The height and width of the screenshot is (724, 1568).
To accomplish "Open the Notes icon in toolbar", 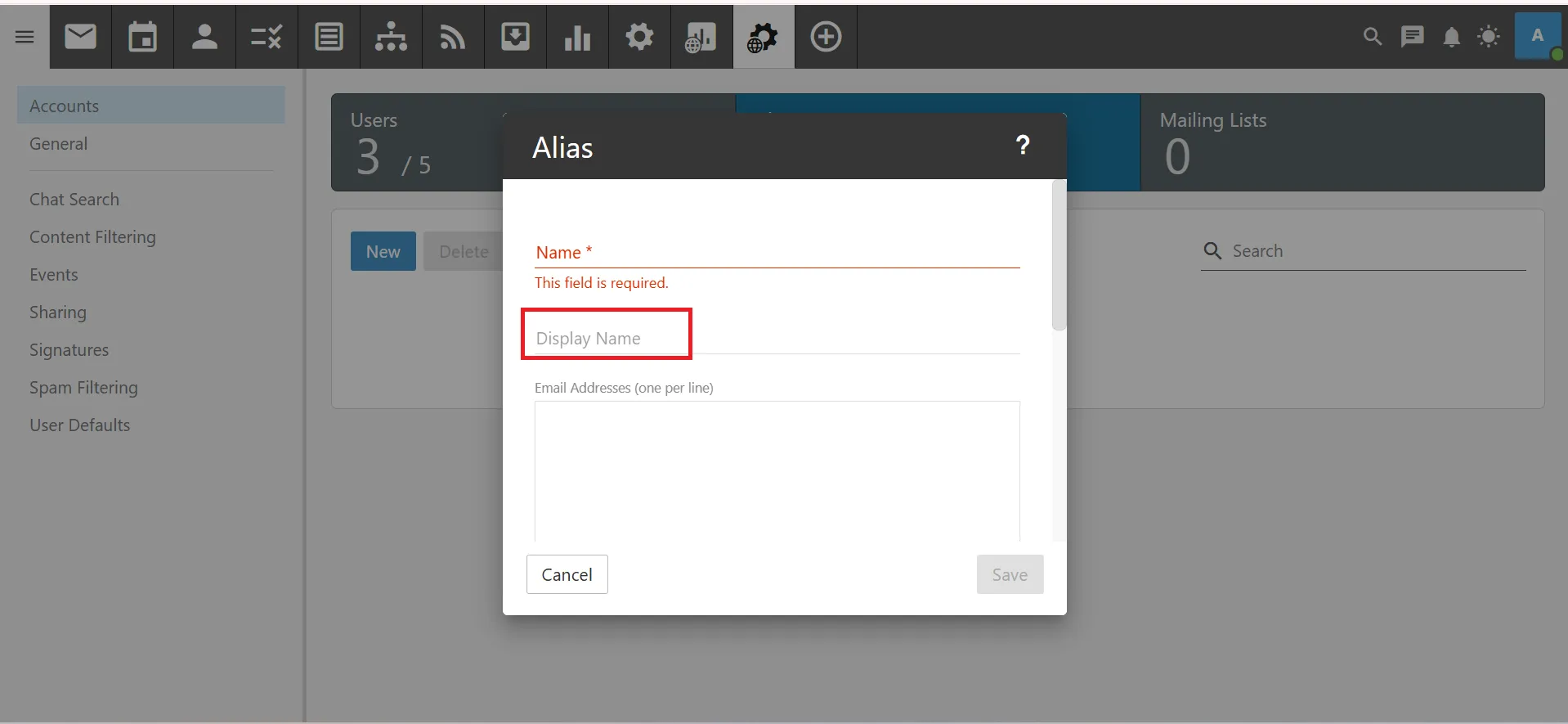I will pos(329,37).
